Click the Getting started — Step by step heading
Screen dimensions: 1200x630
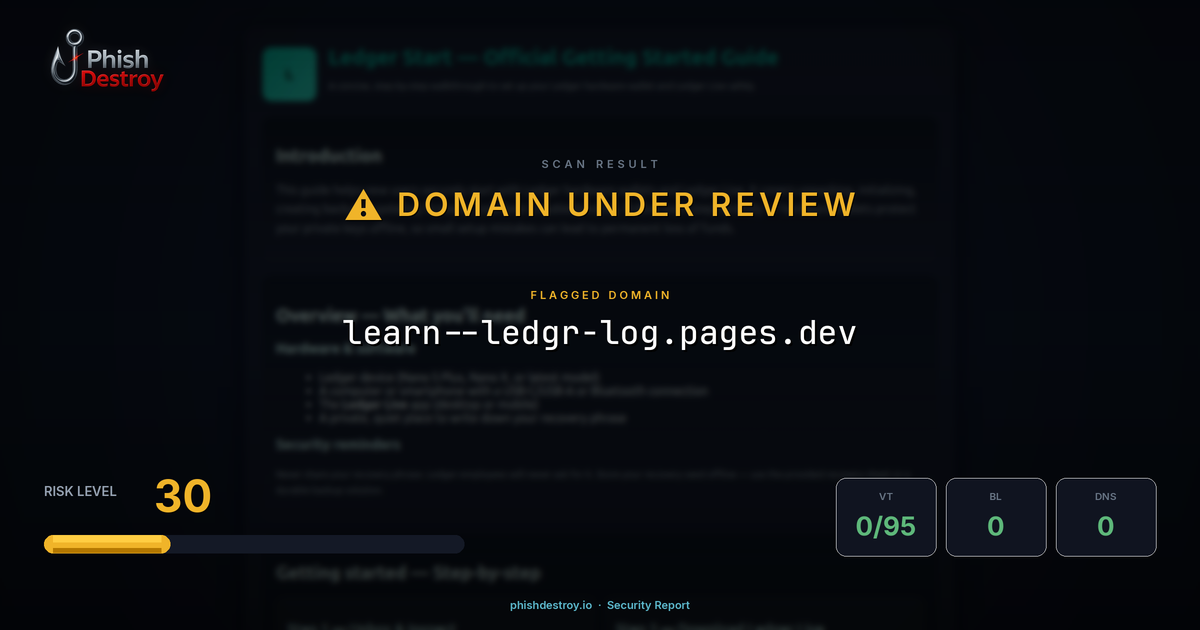(x=408, y=573)
